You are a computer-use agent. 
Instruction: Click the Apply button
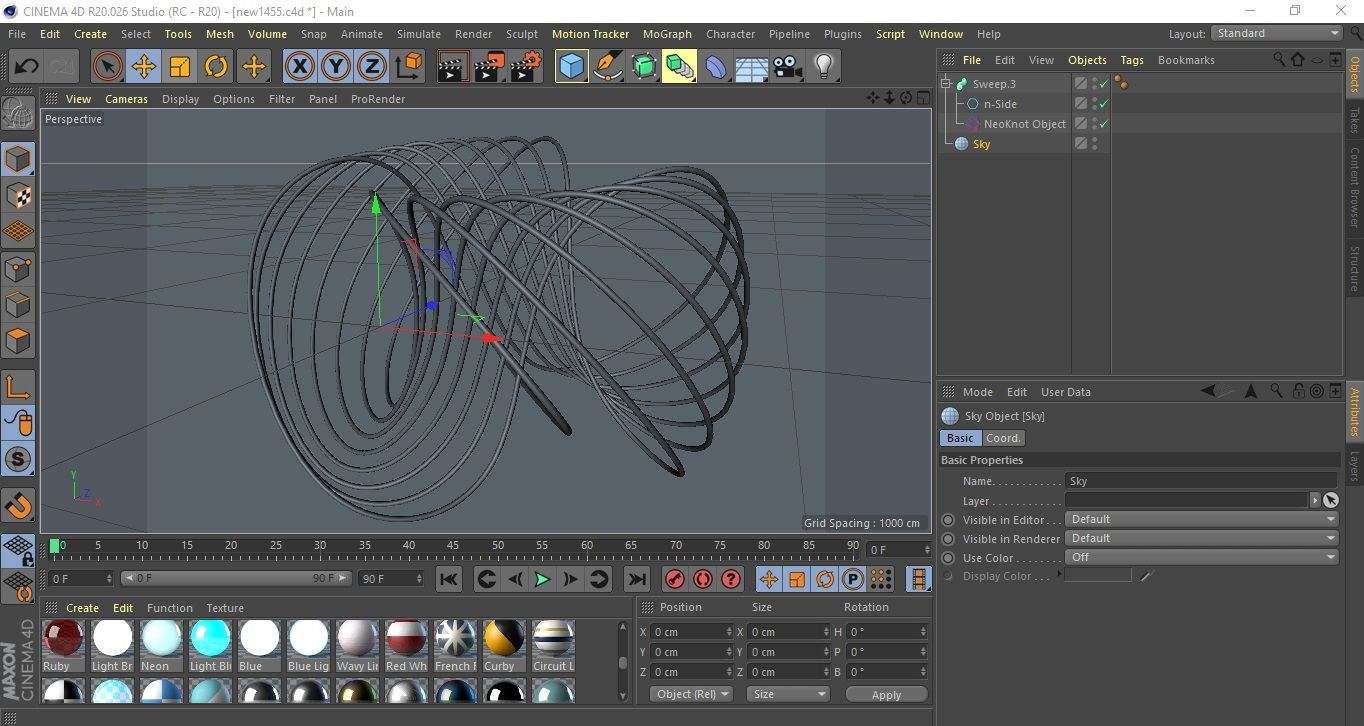click(x=886, y=694)
